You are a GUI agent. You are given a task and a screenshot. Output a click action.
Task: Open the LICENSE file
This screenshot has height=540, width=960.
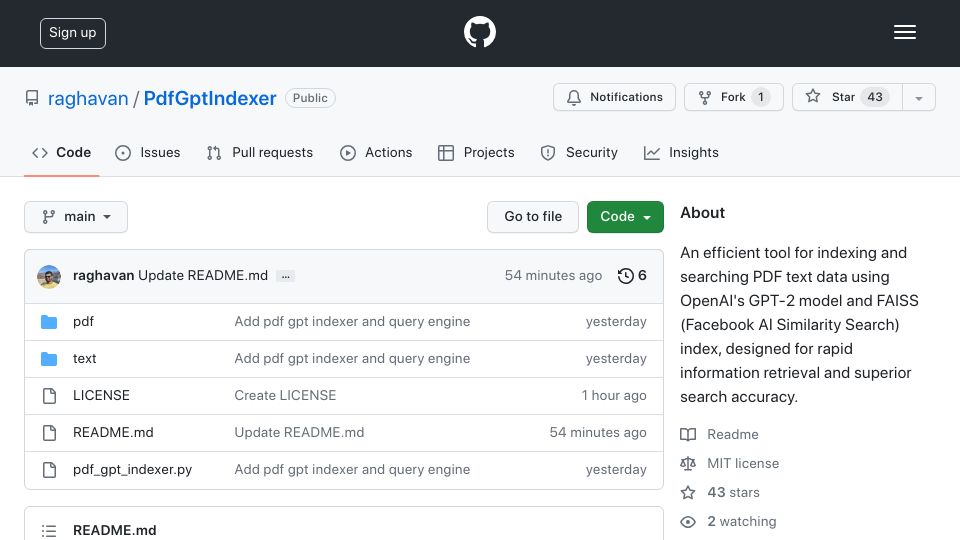tap(101, 396)
